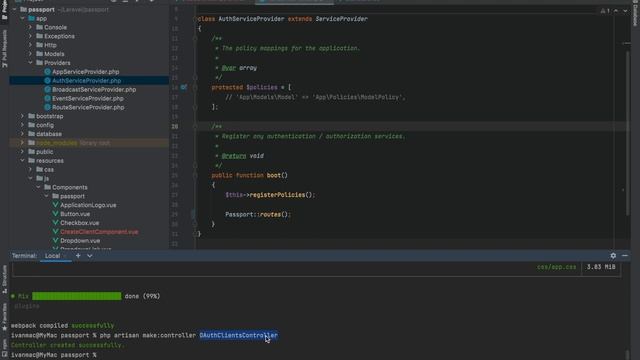Open the Favorites tool window
Image resolution: width=640 pixels, height=360 pixels.
tap(4, 317)
